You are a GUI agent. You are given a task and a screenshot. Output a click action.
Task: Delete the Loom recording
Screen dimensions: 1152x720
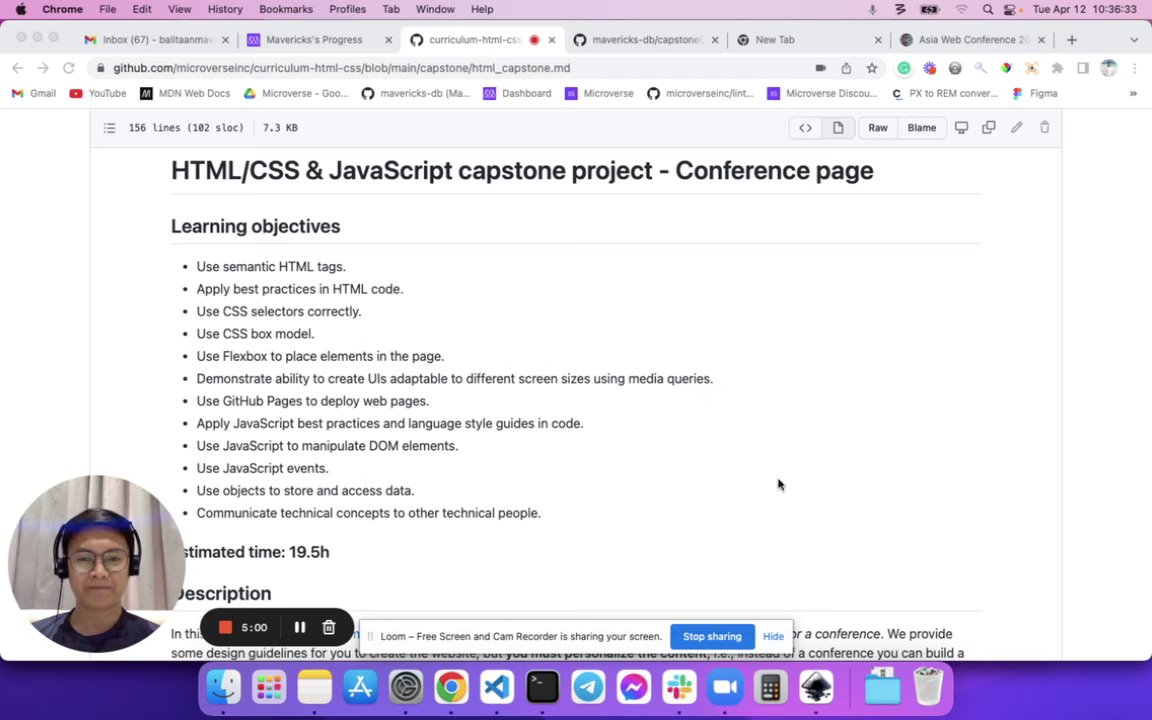[x=328, y=627]
